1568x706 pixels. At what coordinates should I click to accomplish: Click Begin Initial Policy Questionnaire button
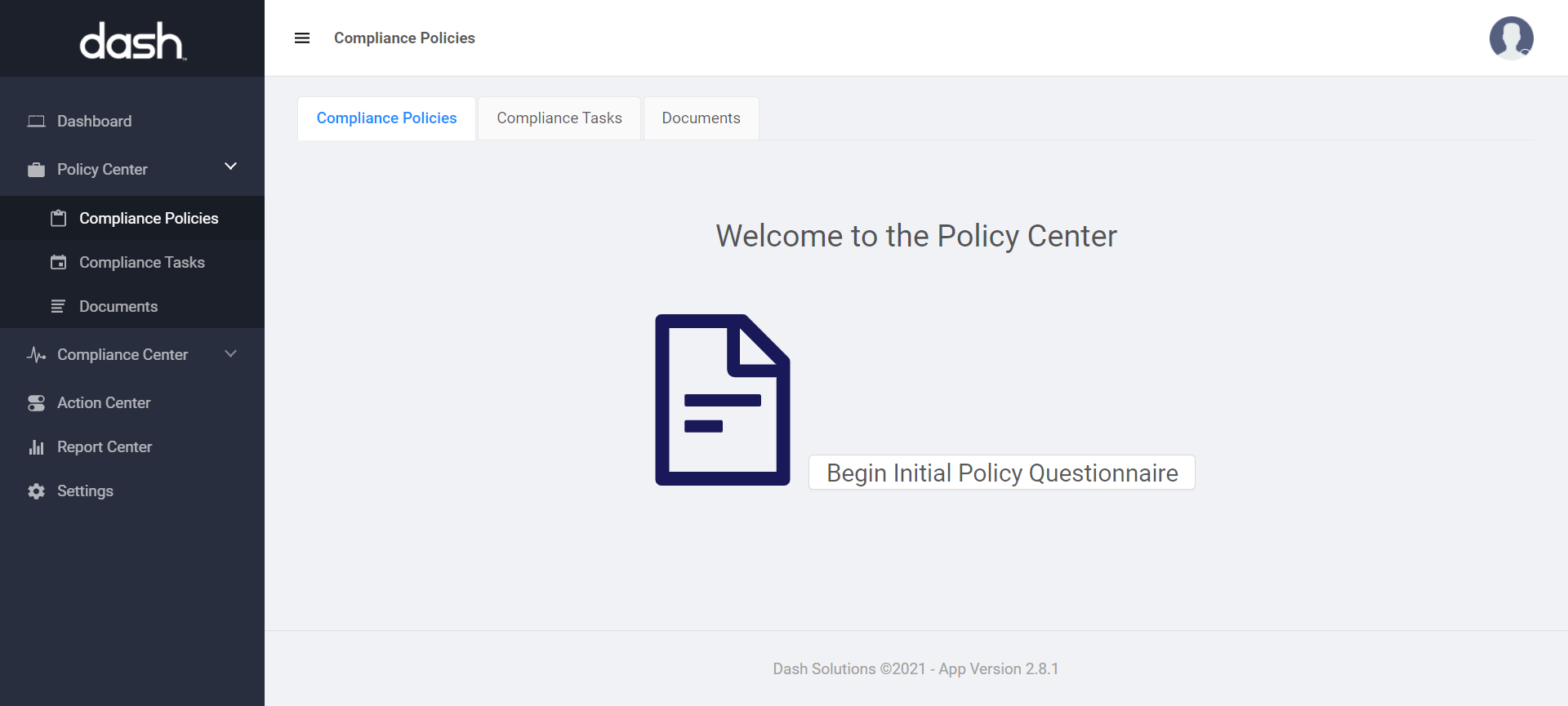(x=1002, y=473)
